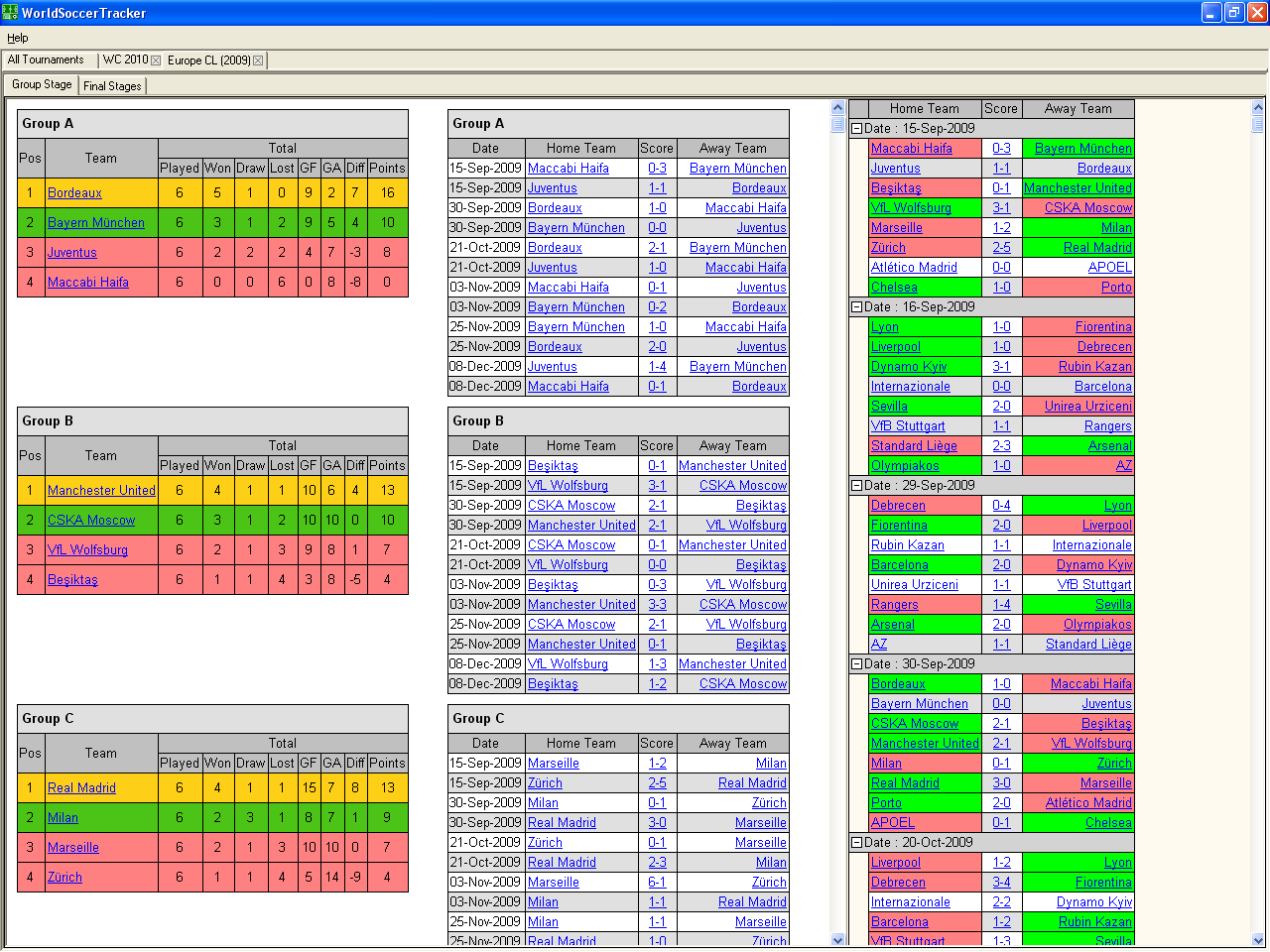This screenshot has width=1270, height=952.
Task: Switch to the All Tournaments tab
Action: 47,59
